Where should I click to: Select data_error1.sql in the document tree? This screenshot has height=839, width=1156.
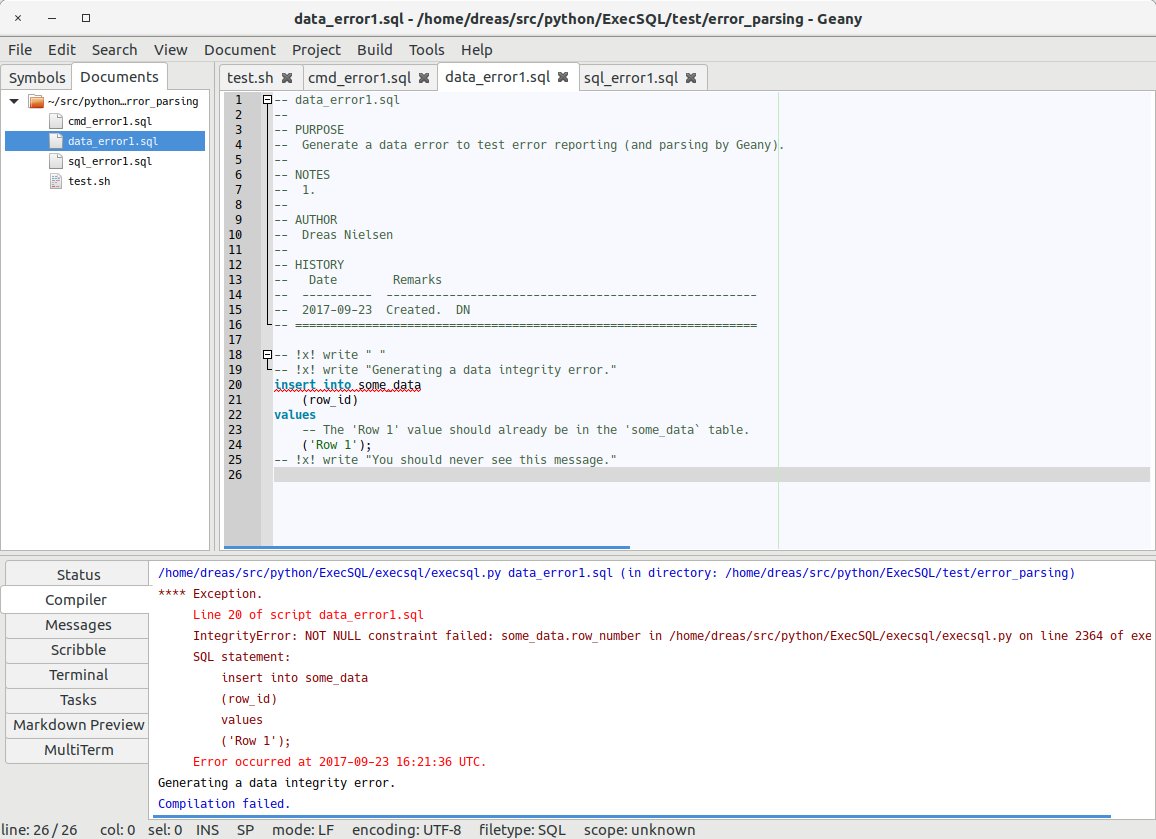[x=113, y=141]
